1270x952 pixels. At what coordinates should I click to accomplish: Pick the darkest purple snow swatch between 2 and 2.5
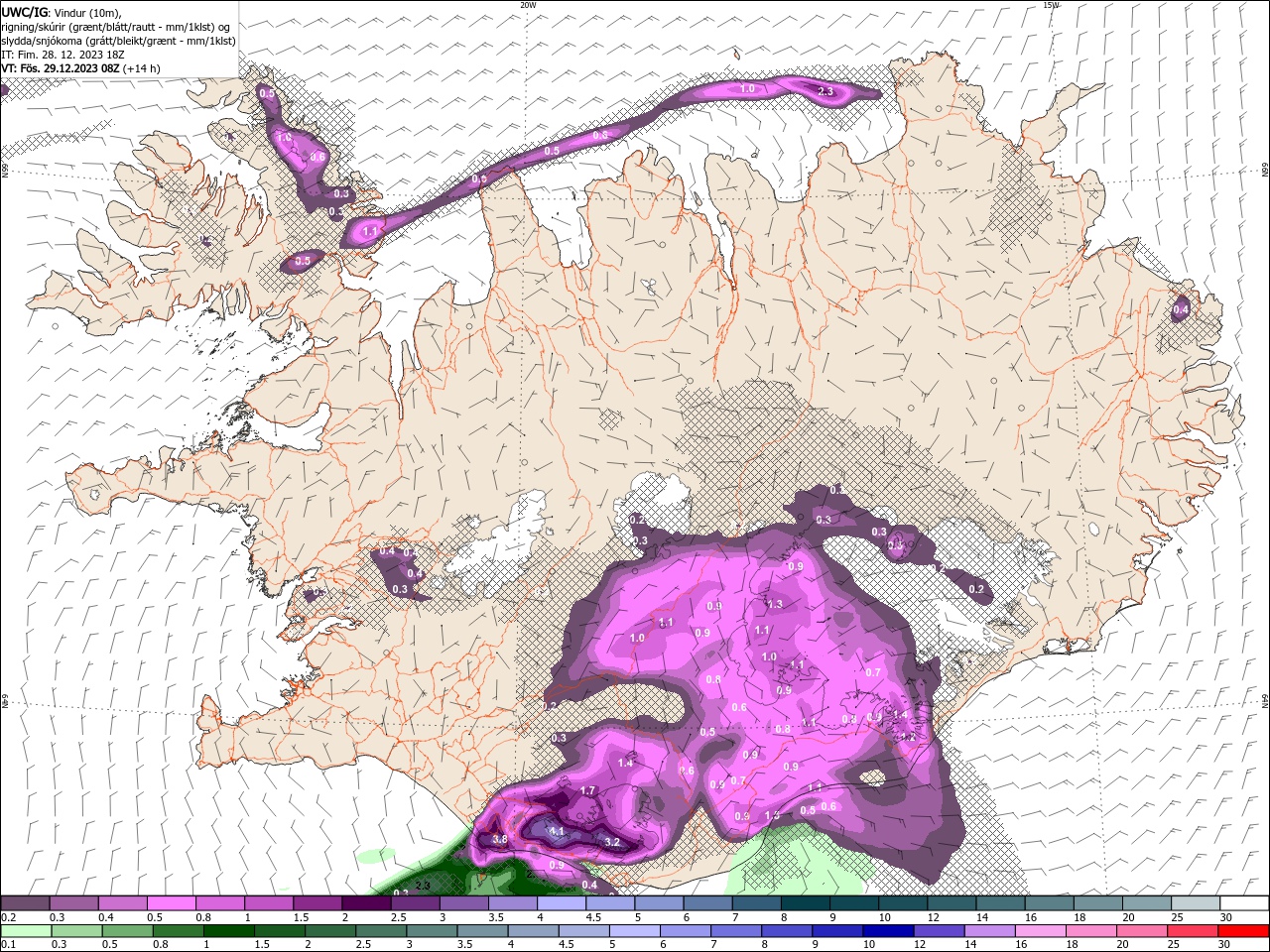(365, 903)
